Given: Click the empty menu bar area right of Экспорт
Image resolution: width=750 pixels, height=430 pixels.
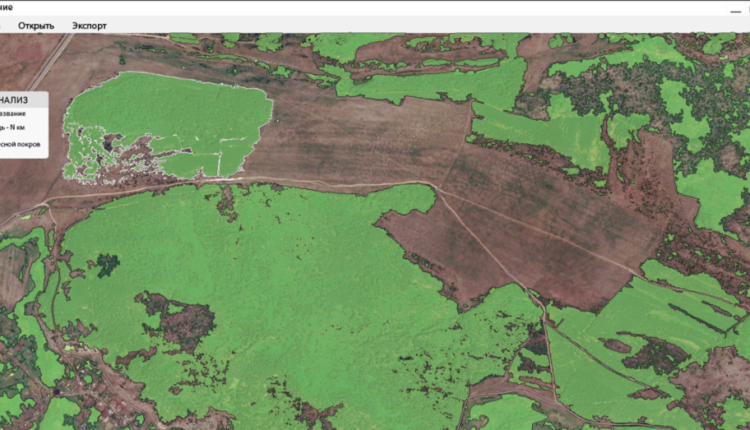Looking at the screenshot, I should pyautogui.click(x=400, y=25).
